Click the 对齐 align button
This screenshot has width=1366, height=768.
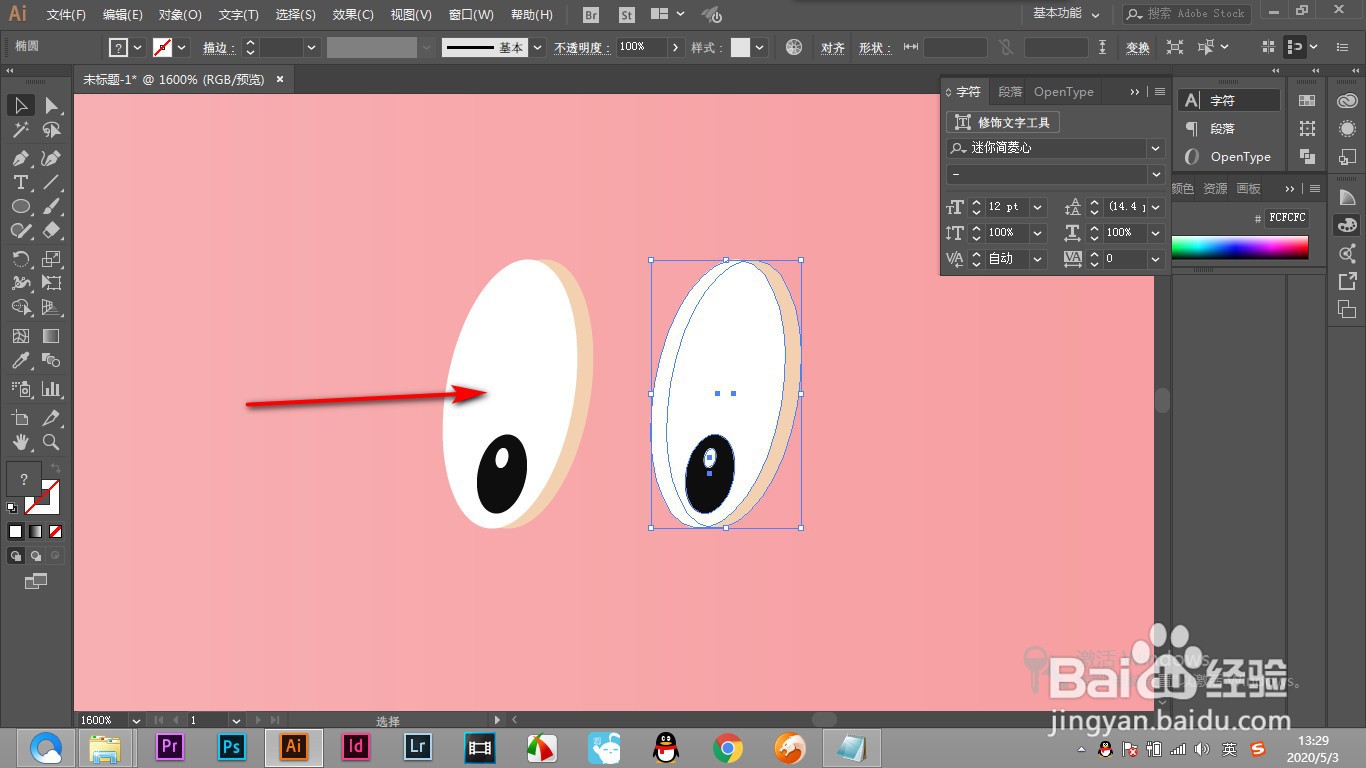tap(833, 47)
